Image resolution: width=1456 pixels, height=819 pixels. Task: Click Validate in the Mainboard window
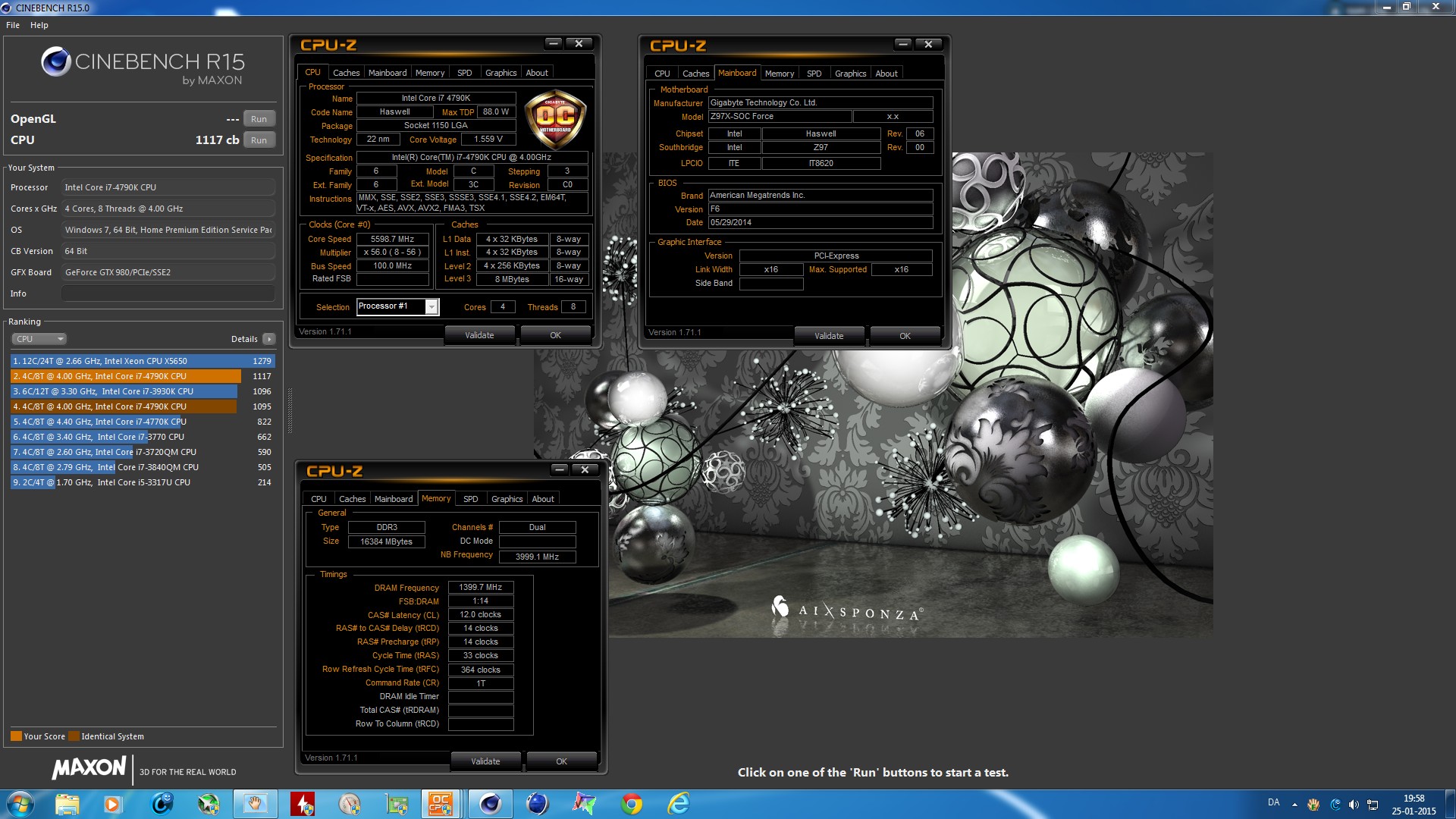pos(829,336)
